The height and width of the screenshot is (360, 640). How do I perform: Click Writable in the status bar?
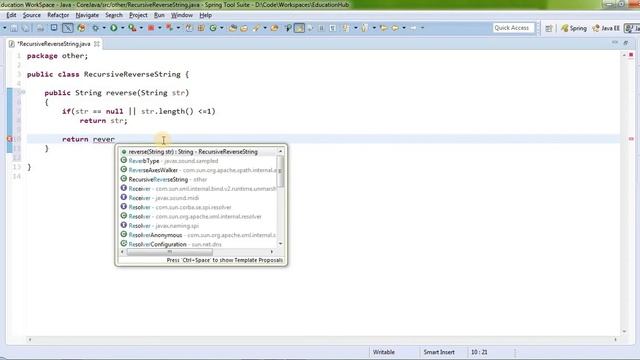tap(384, 352)
